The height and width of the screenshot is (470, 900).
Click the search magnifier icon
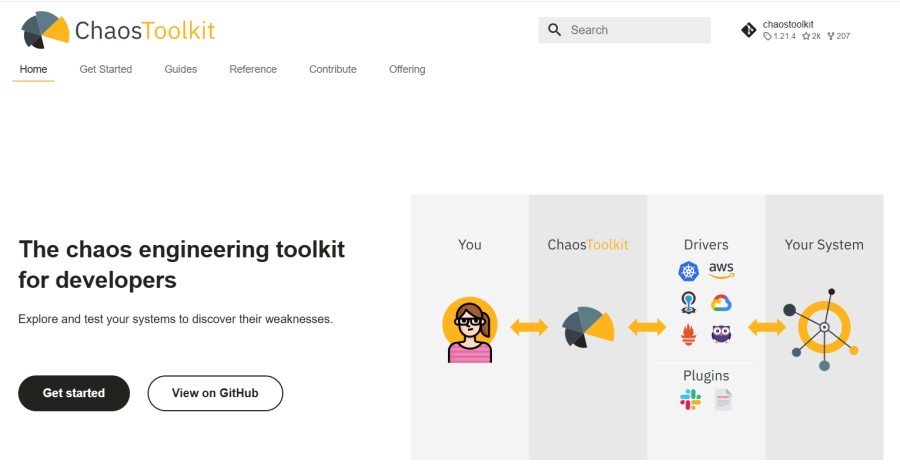pos(554,30)
